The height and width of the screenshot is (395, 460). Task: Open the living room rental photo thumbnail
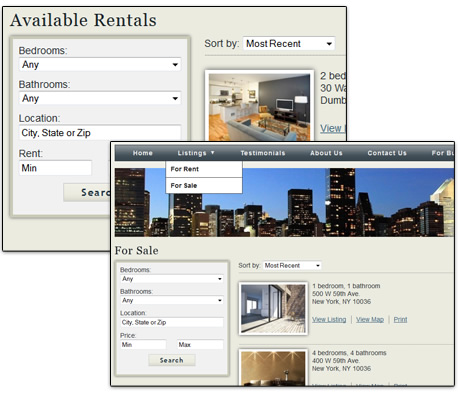tap(259, 106)
